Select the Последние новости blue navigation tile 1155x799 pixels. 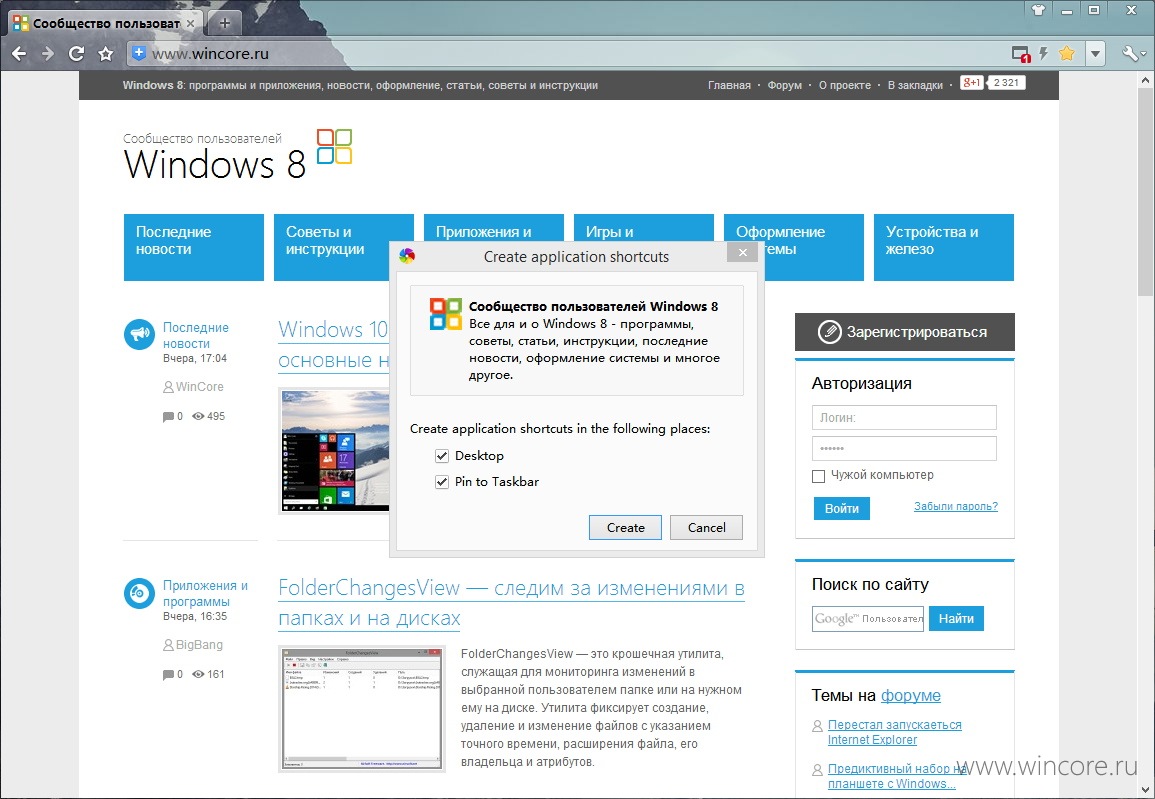pyautogui.click(x=194, y=247)
